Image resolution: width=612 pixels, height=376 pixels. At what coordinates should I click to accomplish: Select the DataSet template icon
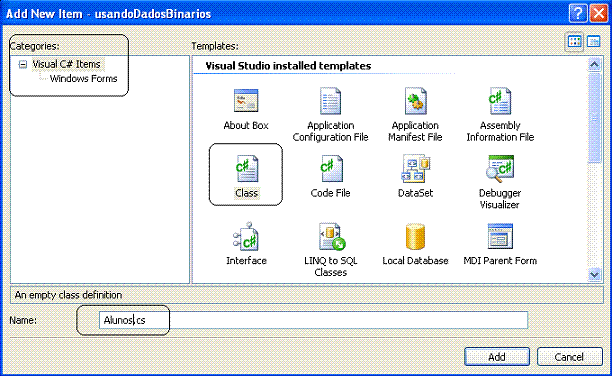pyautogui.click(x=415, y=168)
